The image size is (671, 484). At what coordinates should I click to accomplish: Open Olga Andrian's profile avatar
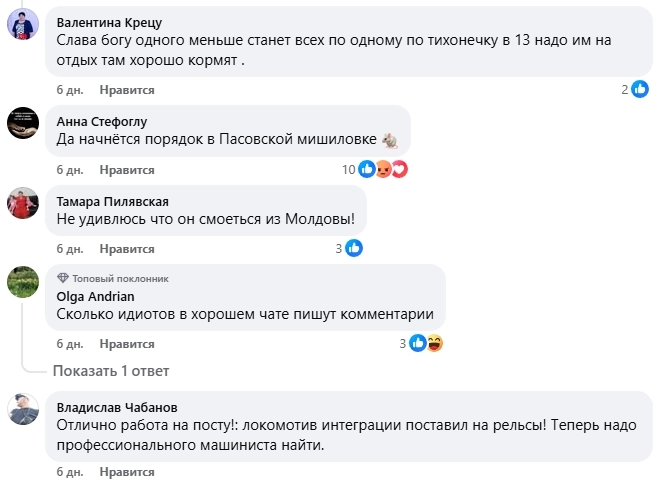coord(23,282)
